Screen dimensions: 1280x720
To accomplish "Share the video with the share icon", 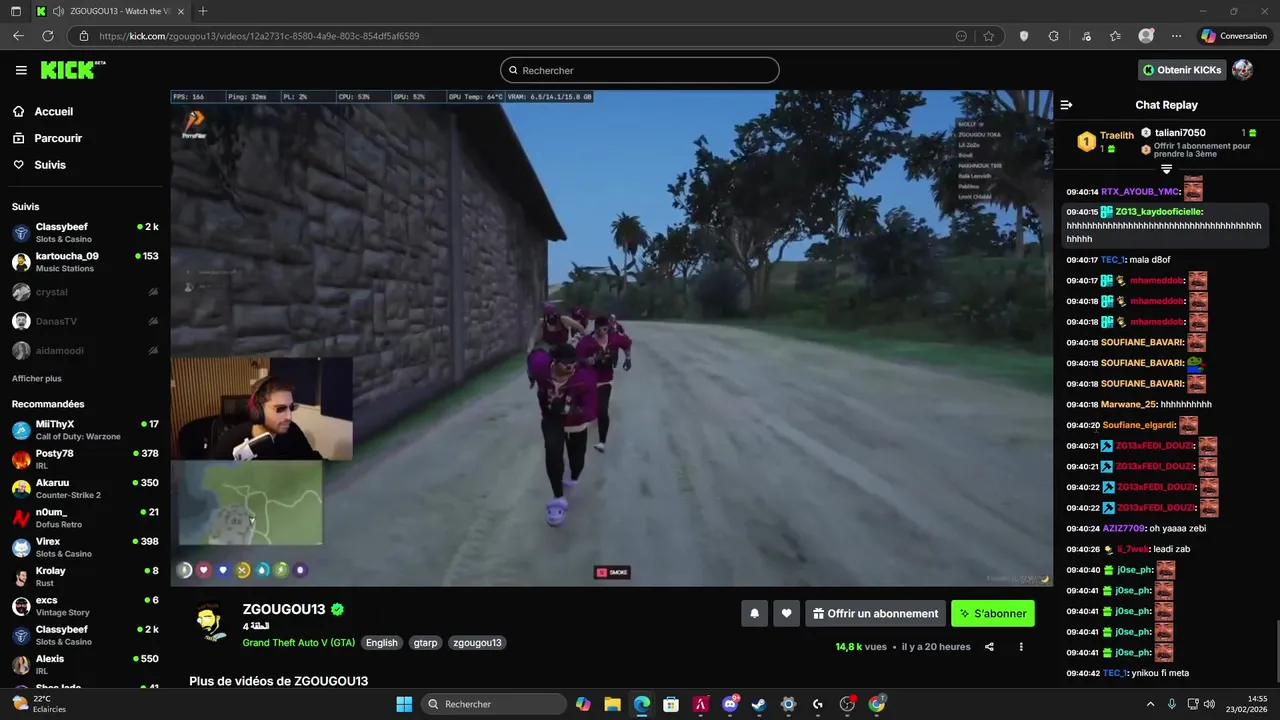I will [989, 647].
